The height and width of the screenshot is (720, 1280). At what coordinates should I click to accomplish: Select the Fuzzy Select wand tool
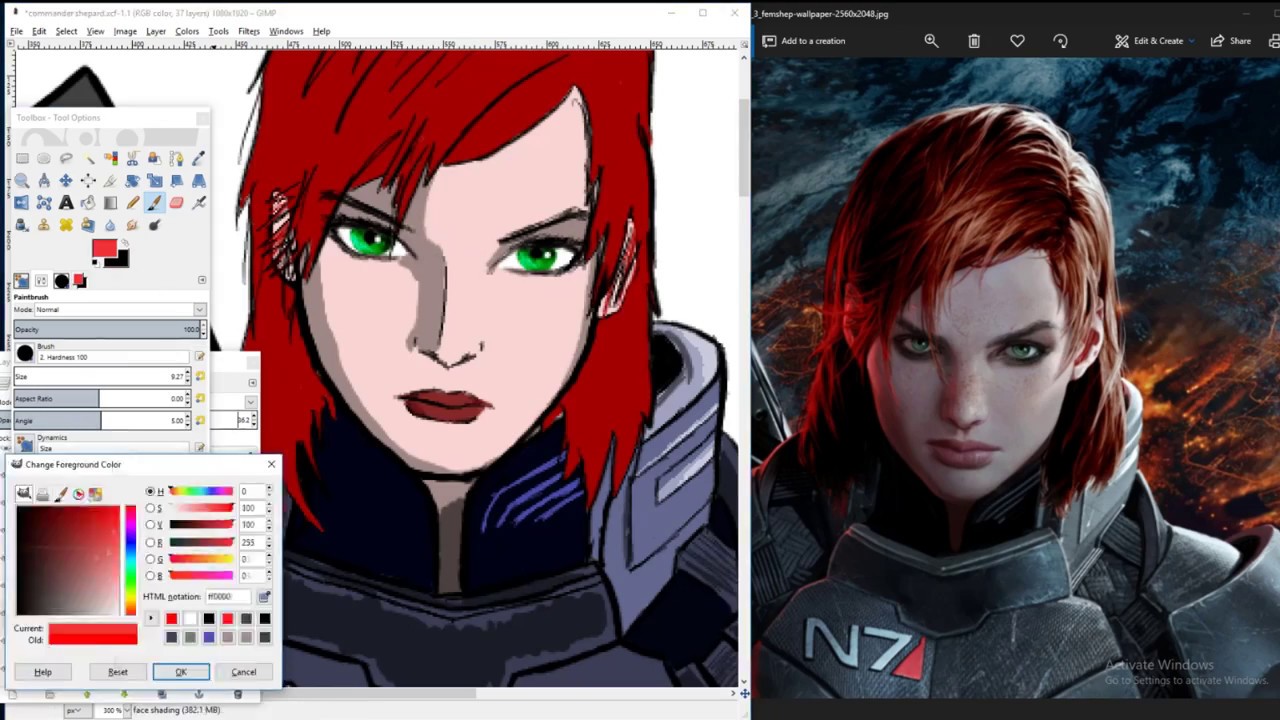[88, 158]
